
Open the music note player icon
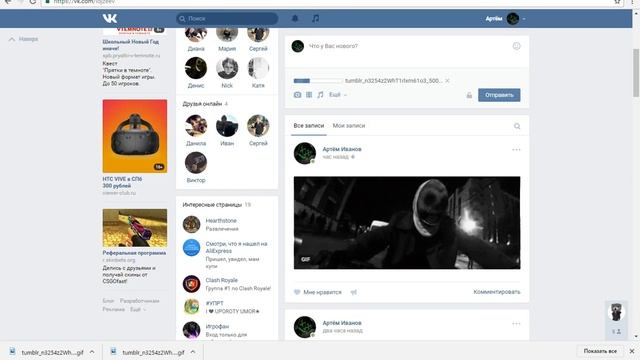pos(316,18)
